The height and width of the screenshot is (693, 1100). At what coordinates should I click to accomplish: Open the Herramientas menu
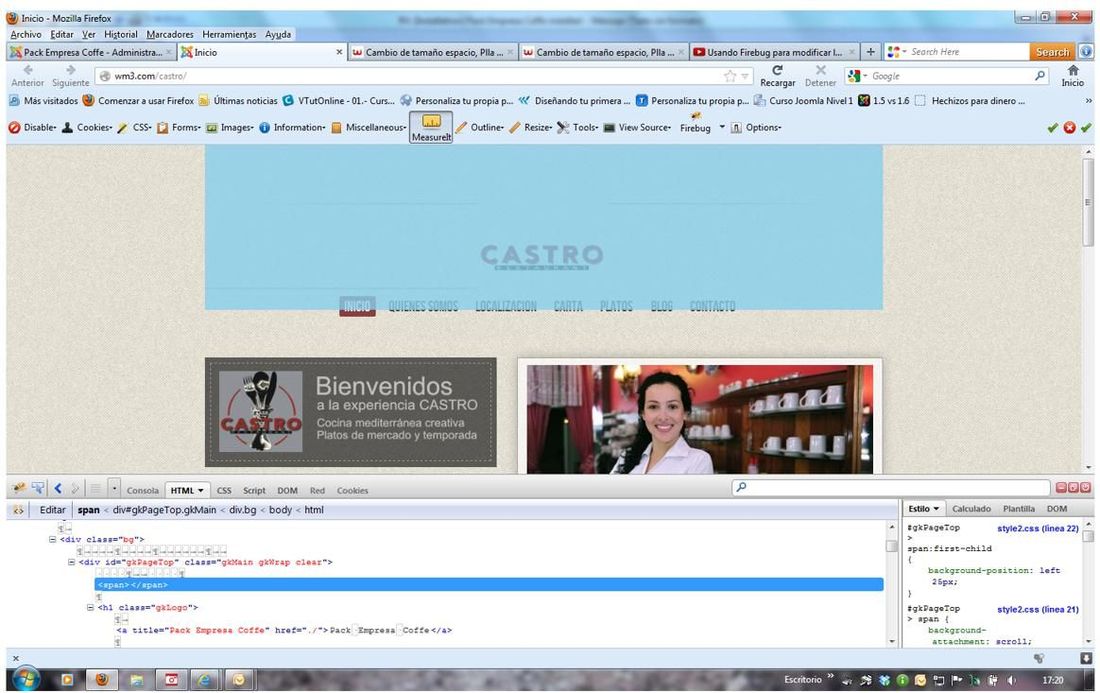click(229, 34)
